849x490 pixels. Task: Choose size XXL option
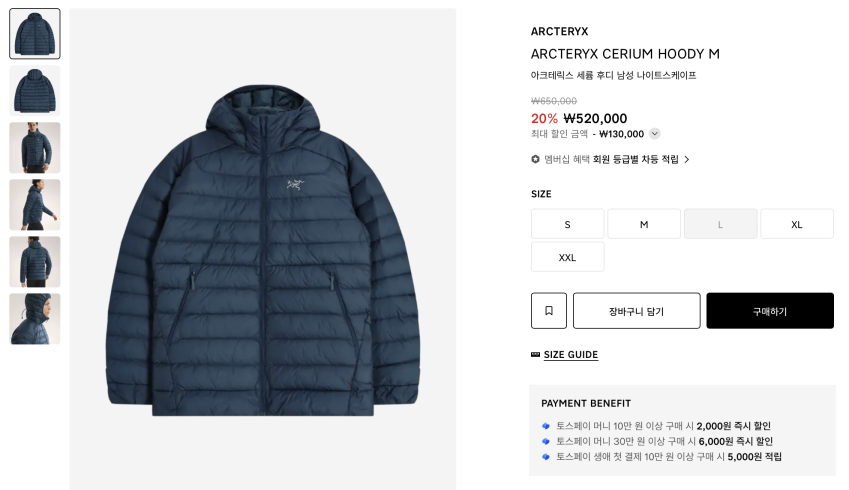point(567,257)
